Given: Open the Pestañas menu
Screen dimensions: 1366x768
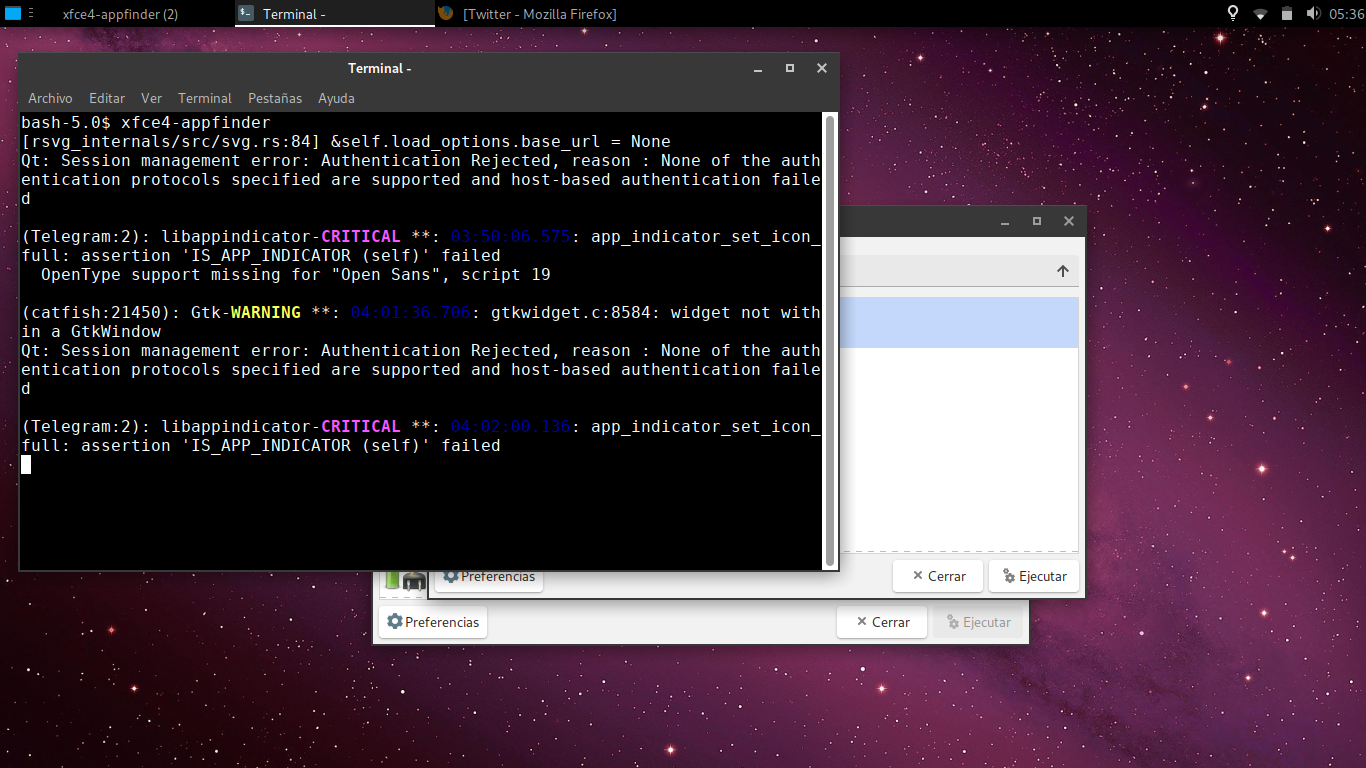Looking at the screenshot, I should pyautogui.click(x=275, y=98).
